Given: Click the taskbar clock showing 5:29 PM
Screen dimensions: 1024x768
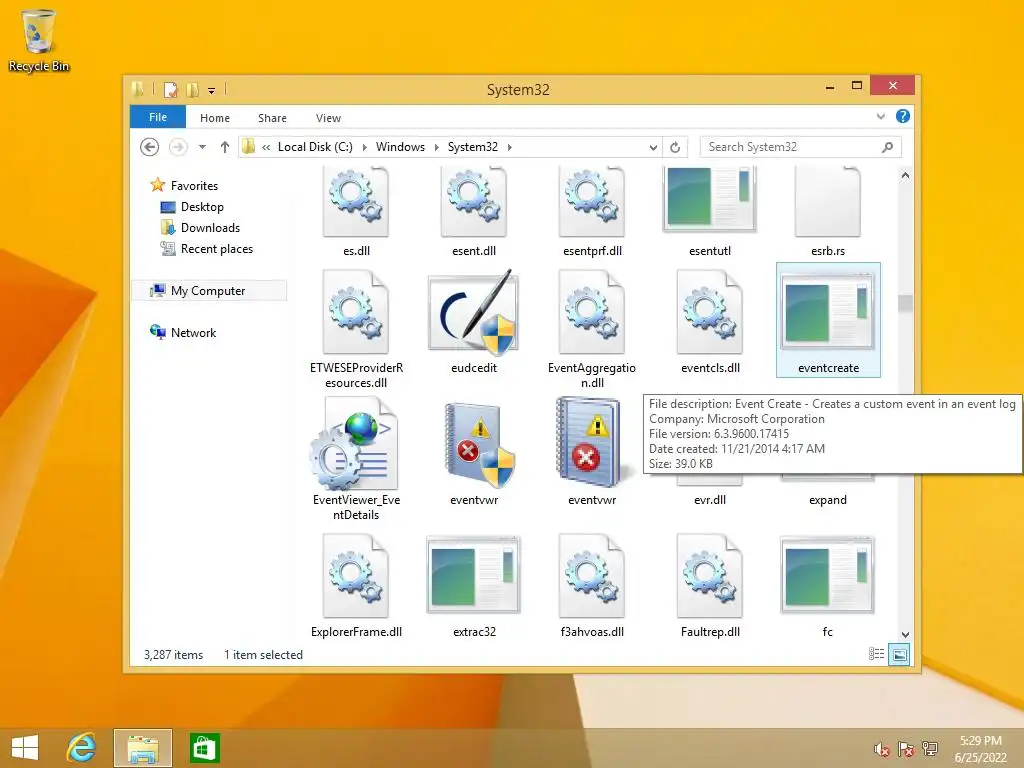Looking at the screenshot, I should tap(980, 749).
